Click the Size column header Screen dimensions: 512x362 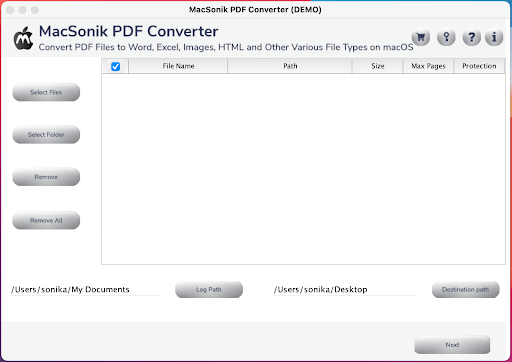[378, 66]
